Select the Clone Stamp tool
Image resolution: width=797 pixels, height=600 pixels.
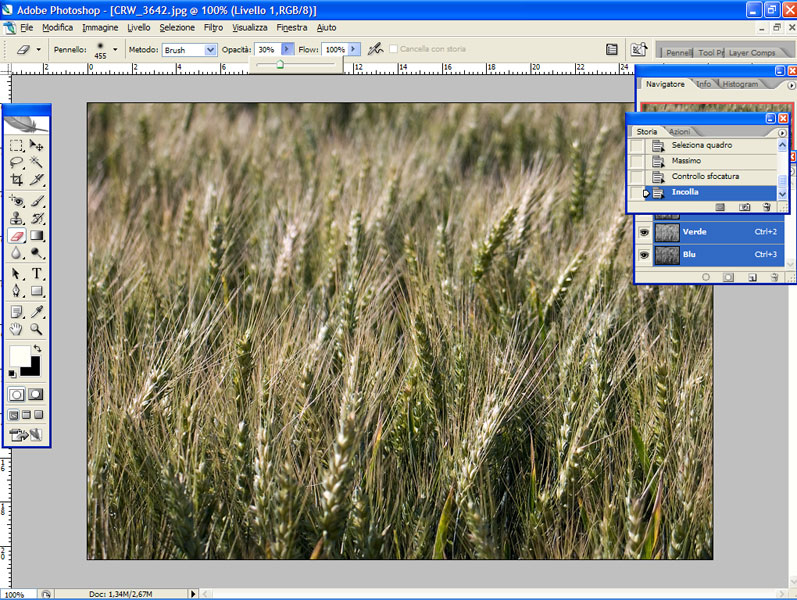point(17,218)
